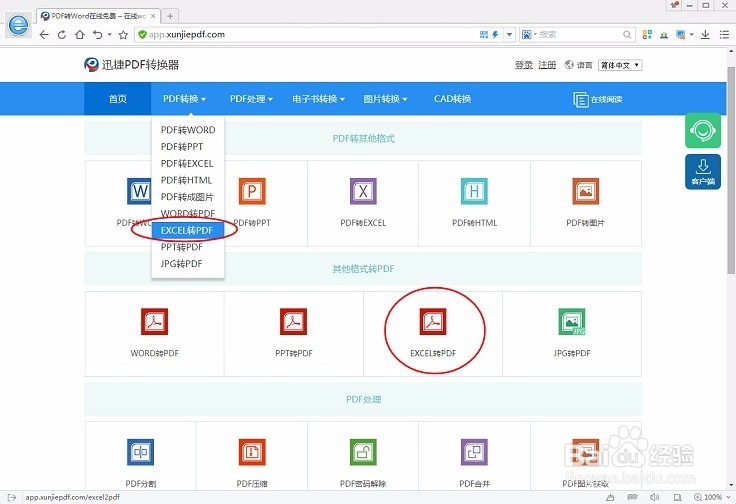Choose PDF转WORD from dropdown menu
The width and height of the screenshot is (736, 504).
coord(188,130)
